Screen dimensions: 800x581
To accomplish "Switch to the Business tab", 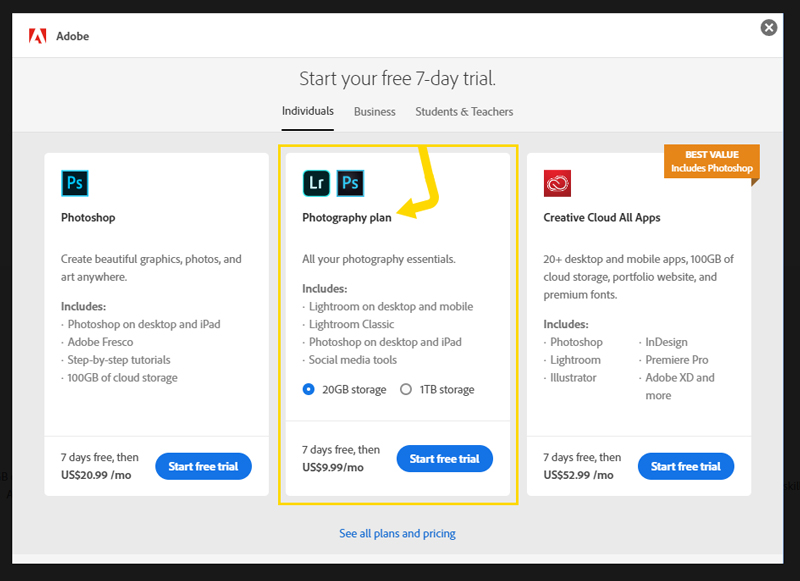I will 374,112.
